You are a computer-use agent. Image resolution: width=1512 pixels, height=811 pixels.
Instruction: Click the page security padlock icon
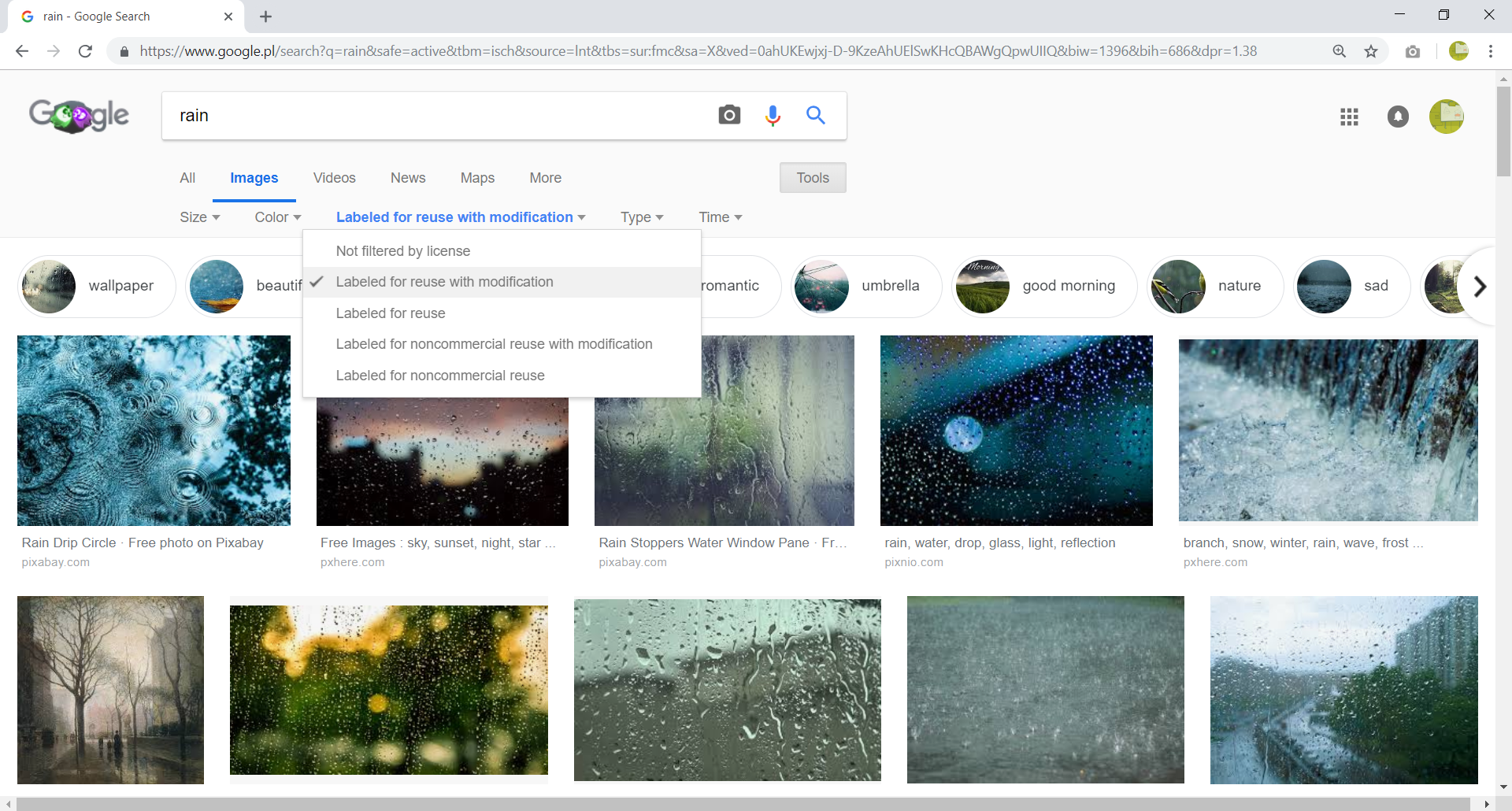click(x=124, y=51)
